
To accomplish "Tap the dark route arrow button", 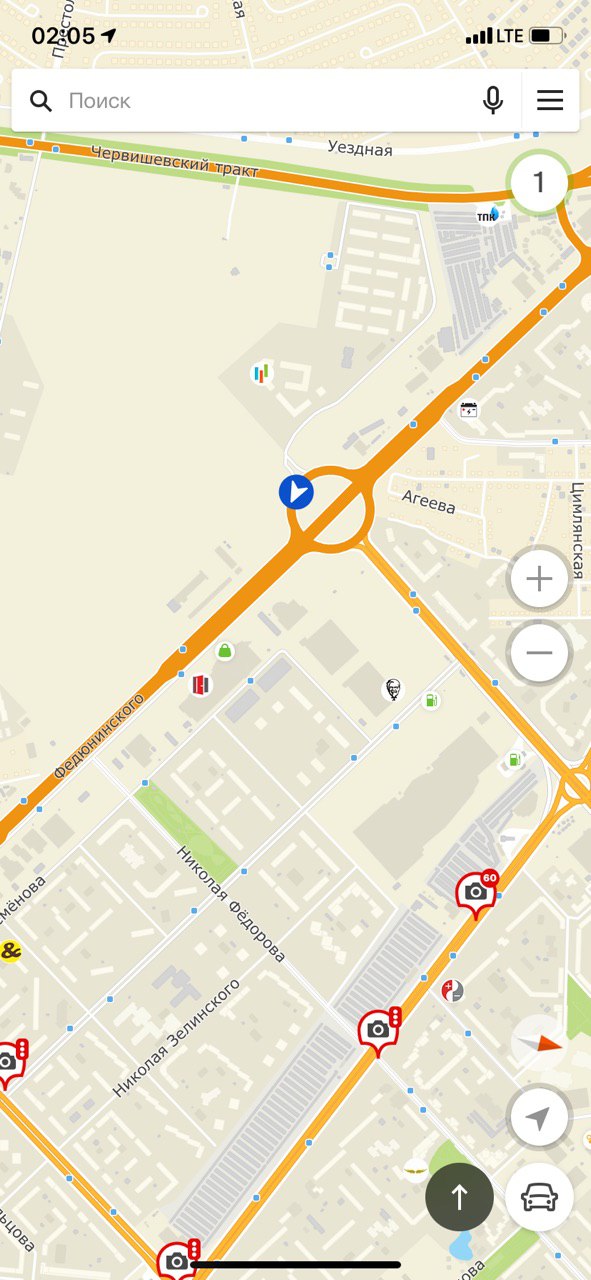I will (460, 1196).
